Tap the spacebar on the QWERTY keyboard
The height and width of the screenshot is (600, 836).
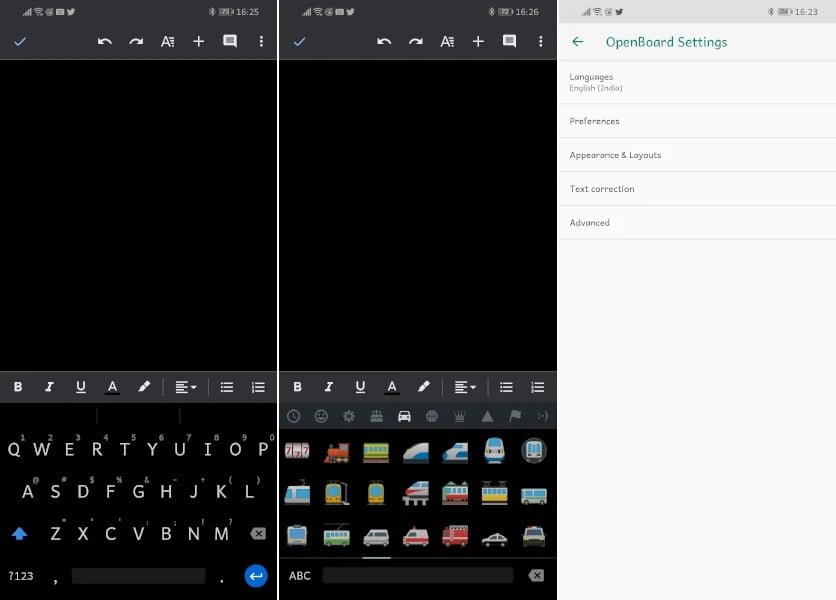click(139, 576)
